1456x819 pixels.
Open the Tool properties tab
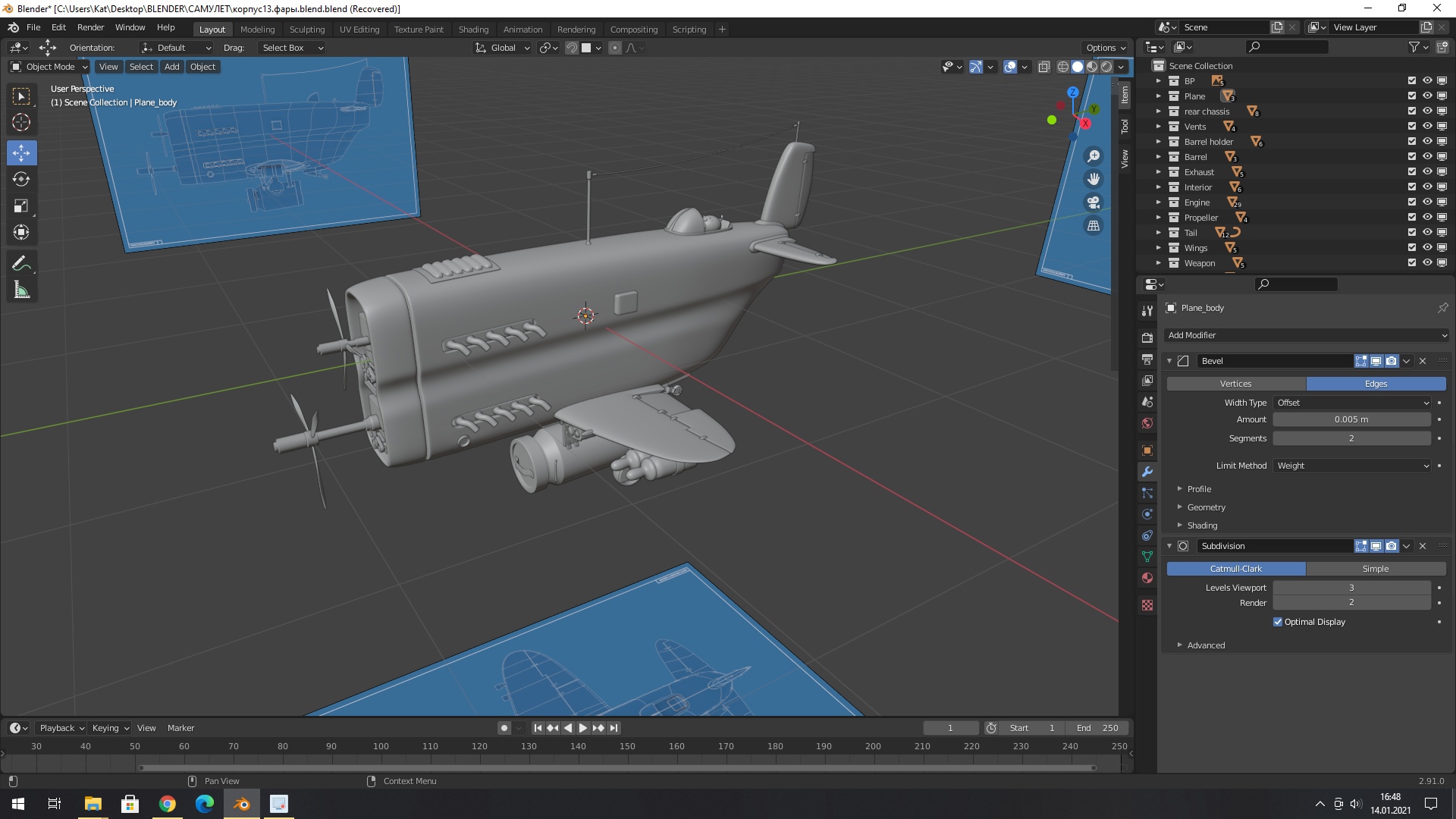tap(1147, 310)
